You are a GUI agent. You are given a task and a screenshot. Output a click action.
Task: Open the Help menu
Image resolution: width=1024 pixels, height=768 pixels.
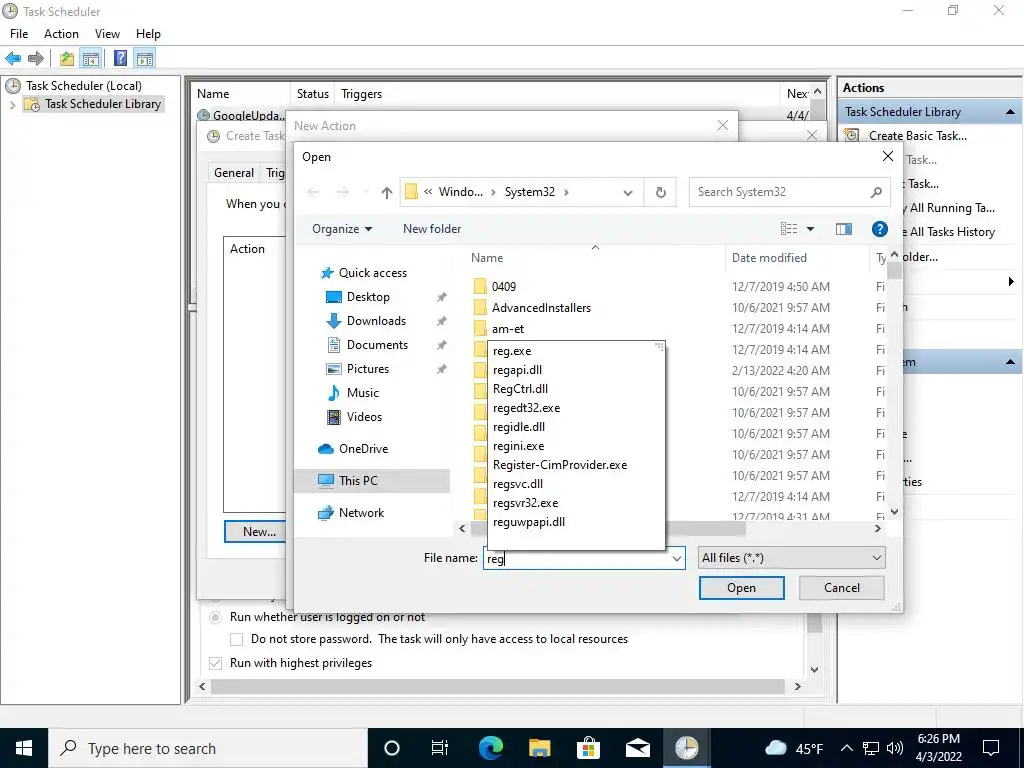tap(148, 34)
